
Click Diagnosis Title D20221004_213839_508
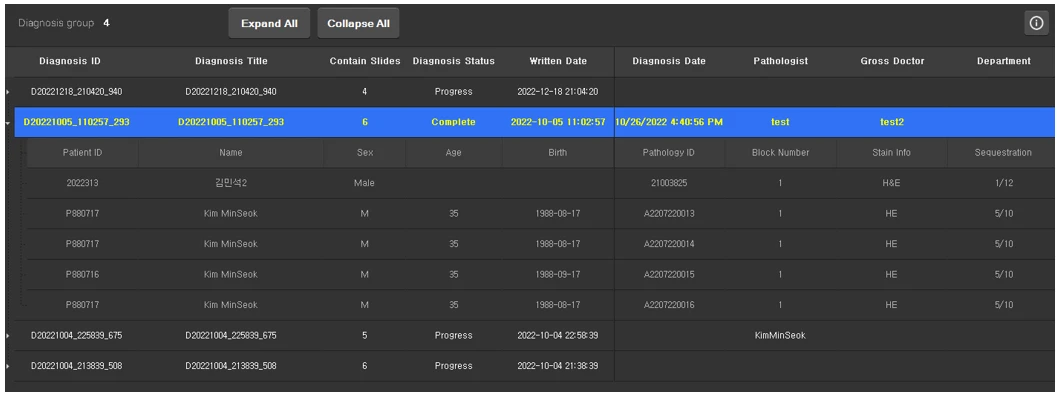231,366
